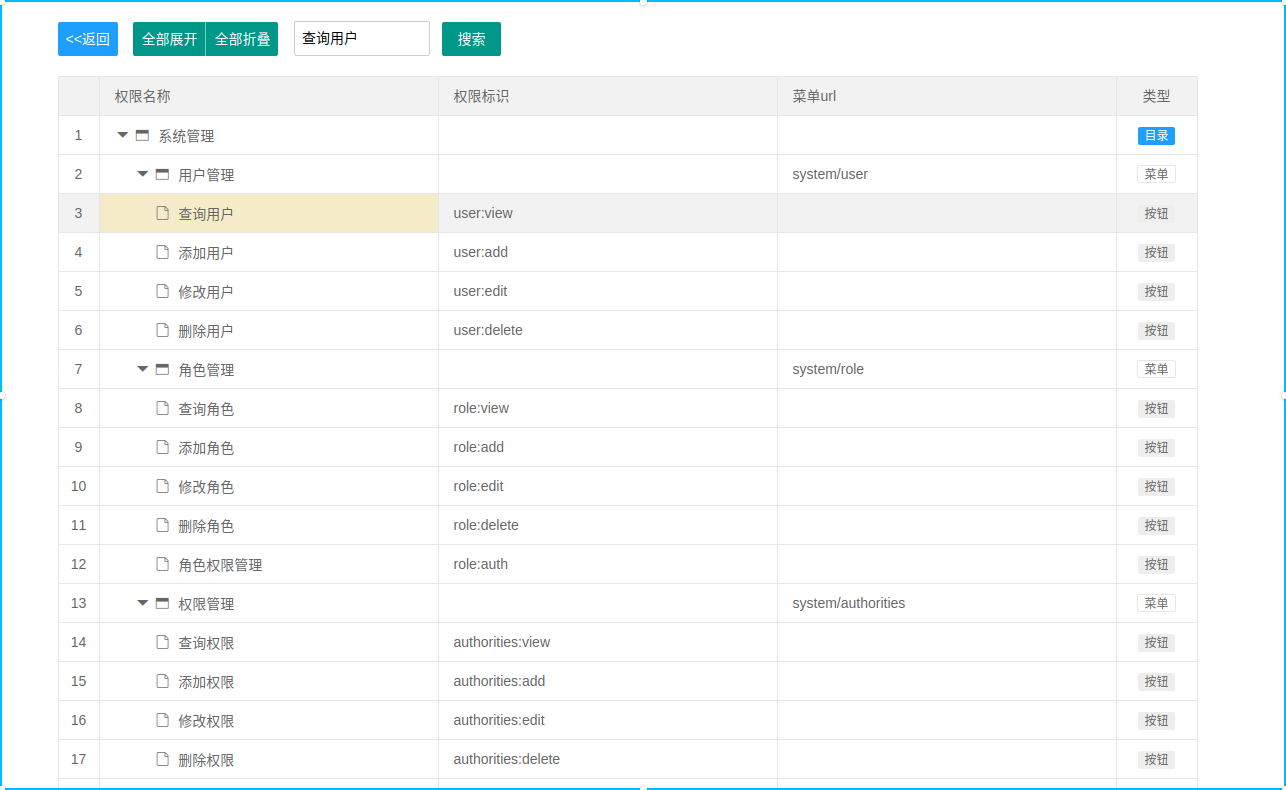Click the 菜单 badge on the 角色管理 row
The image size is (1286, 790).
tap(1155, 368)
